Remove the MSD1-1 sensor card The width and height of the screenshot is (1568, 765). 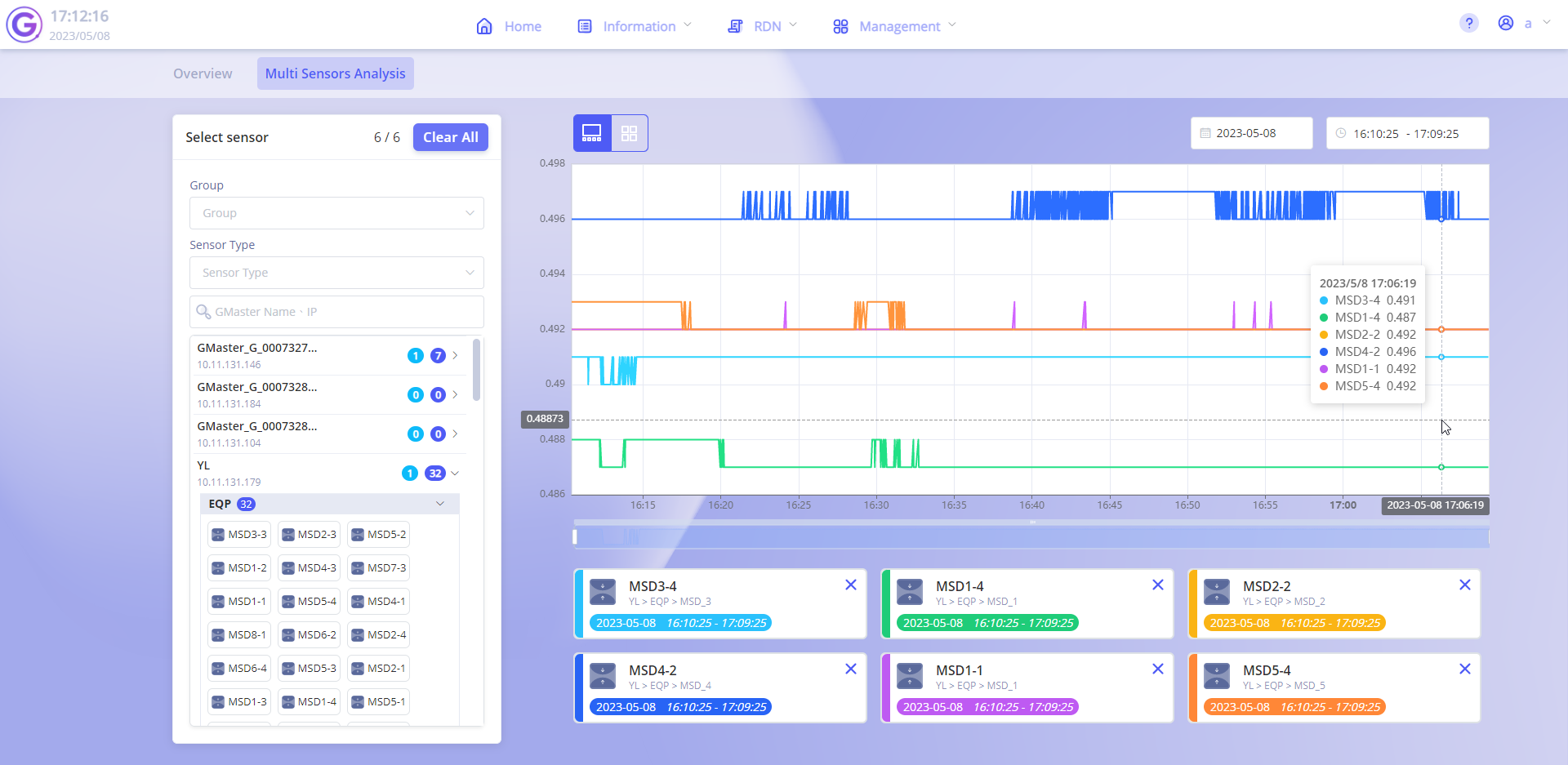click(1157, 669)
